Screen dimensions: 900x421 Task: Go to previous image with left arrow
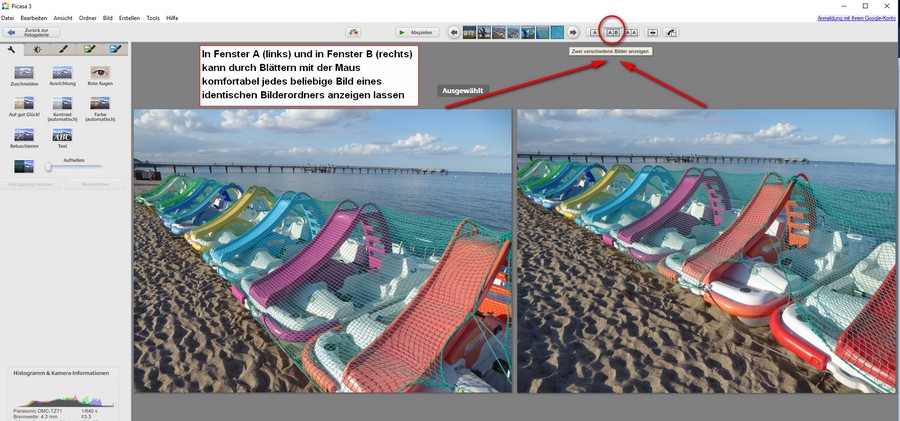pyautogui.click(x=454, y=33)
